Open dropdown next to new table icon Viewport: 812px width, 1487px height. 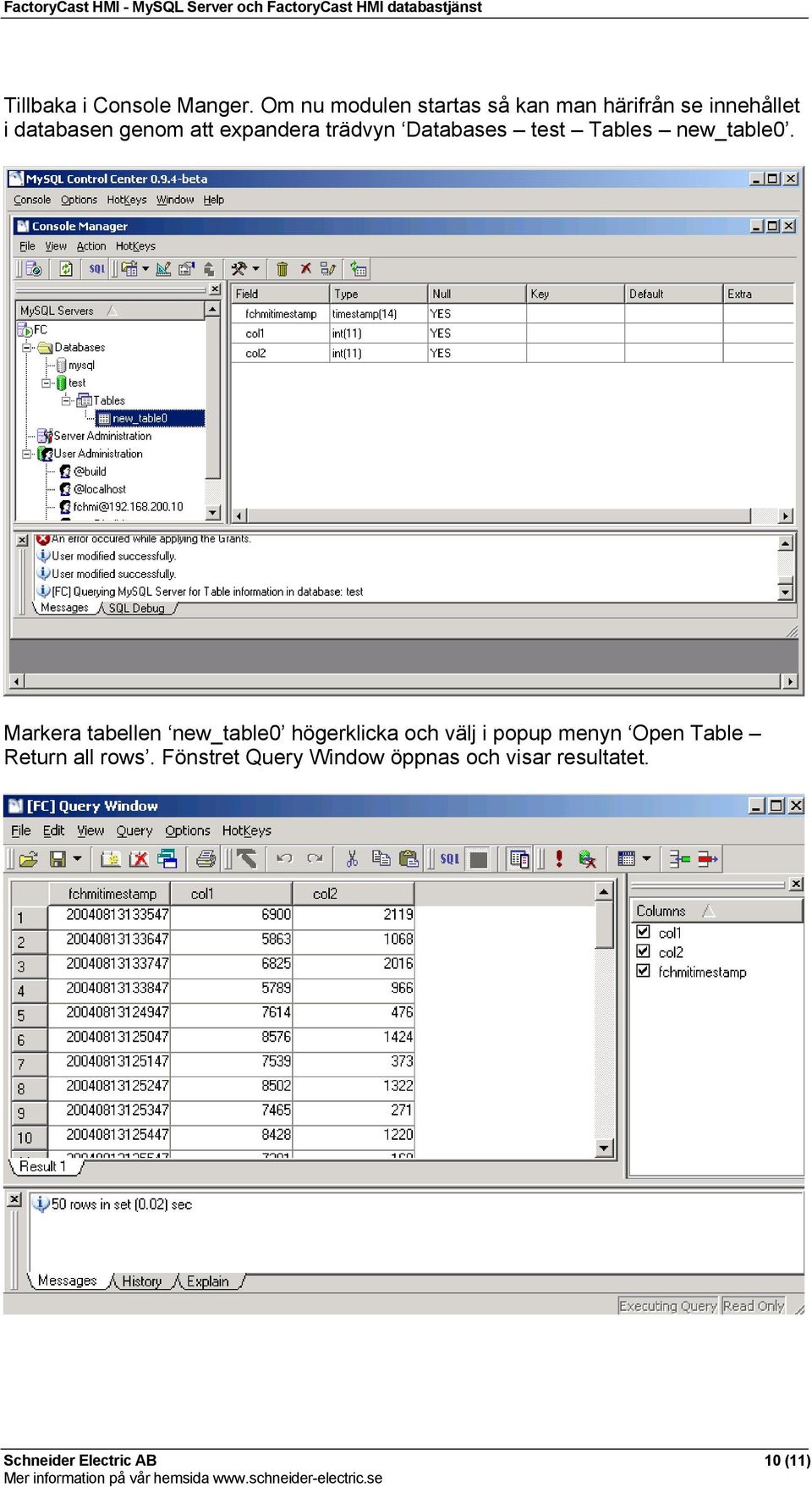145,269
